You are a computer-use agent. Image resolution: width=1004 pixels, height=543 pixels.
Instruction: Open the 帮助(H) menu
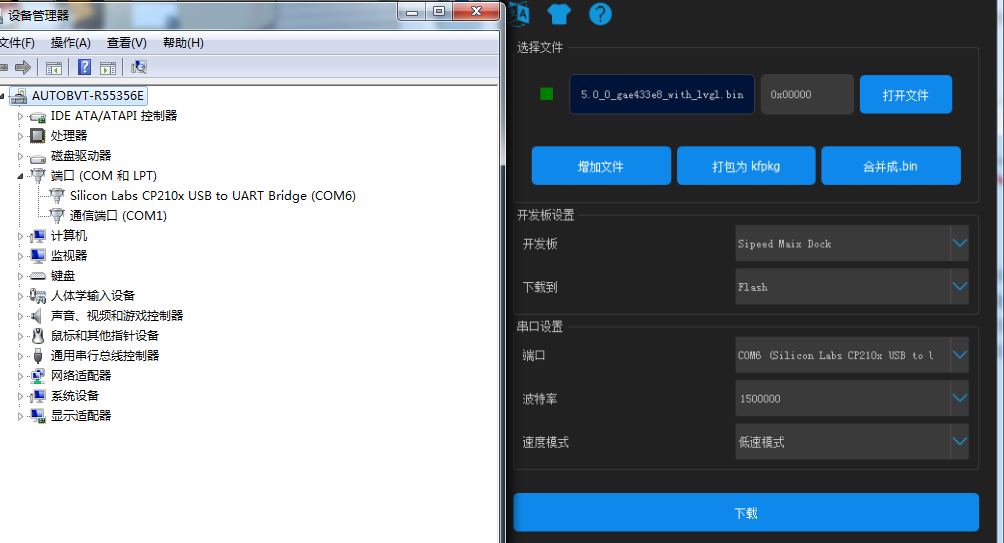click(183, 43)
